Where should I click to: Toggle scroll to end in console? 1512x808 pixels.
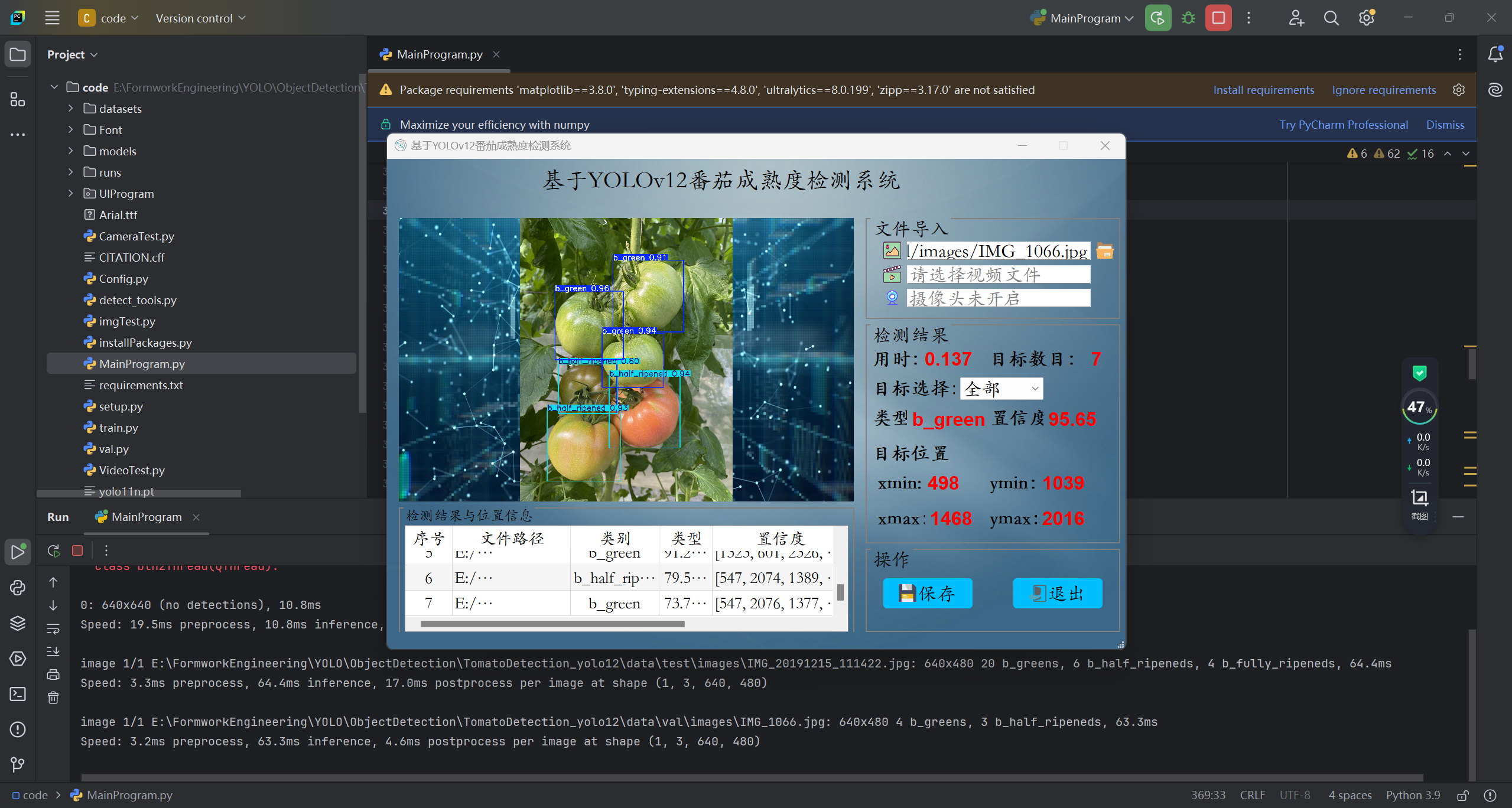(53, 651)
